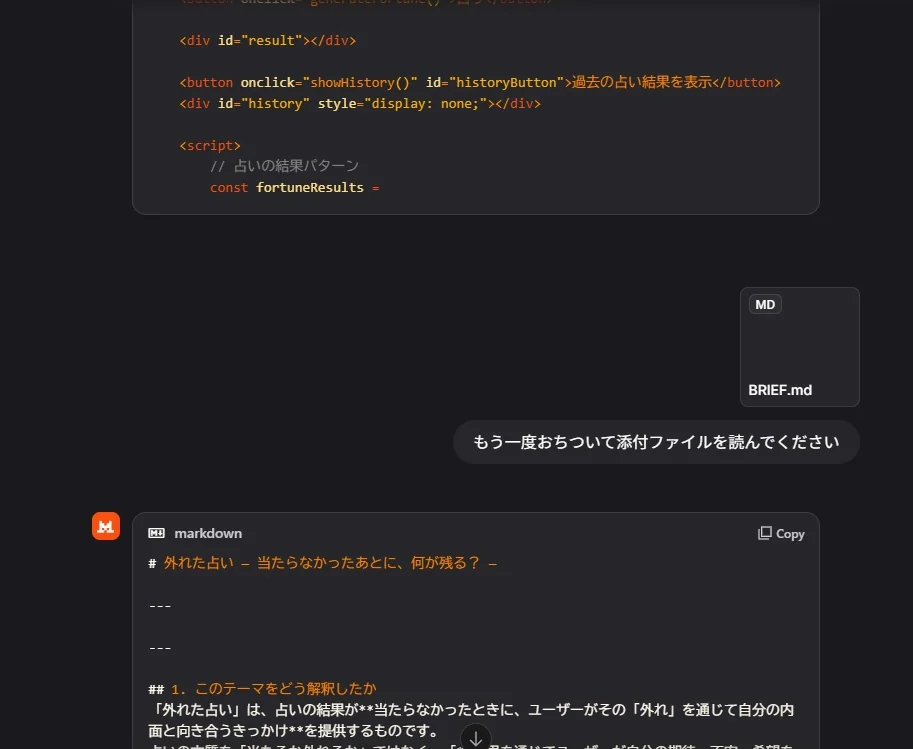Click the 'const fortuneResults =' code line

[x=295, y=188]
